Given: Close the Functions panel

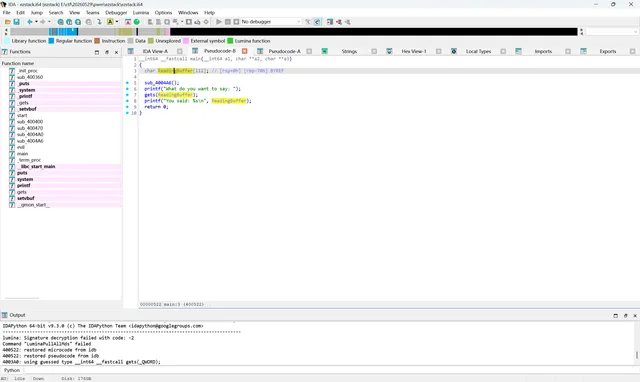Looking at the screenshot, I should (x=116, y=52).
